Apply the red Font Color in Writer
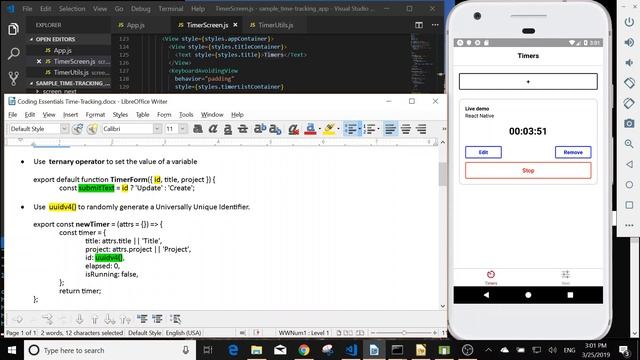 click(x=310, y=129)
